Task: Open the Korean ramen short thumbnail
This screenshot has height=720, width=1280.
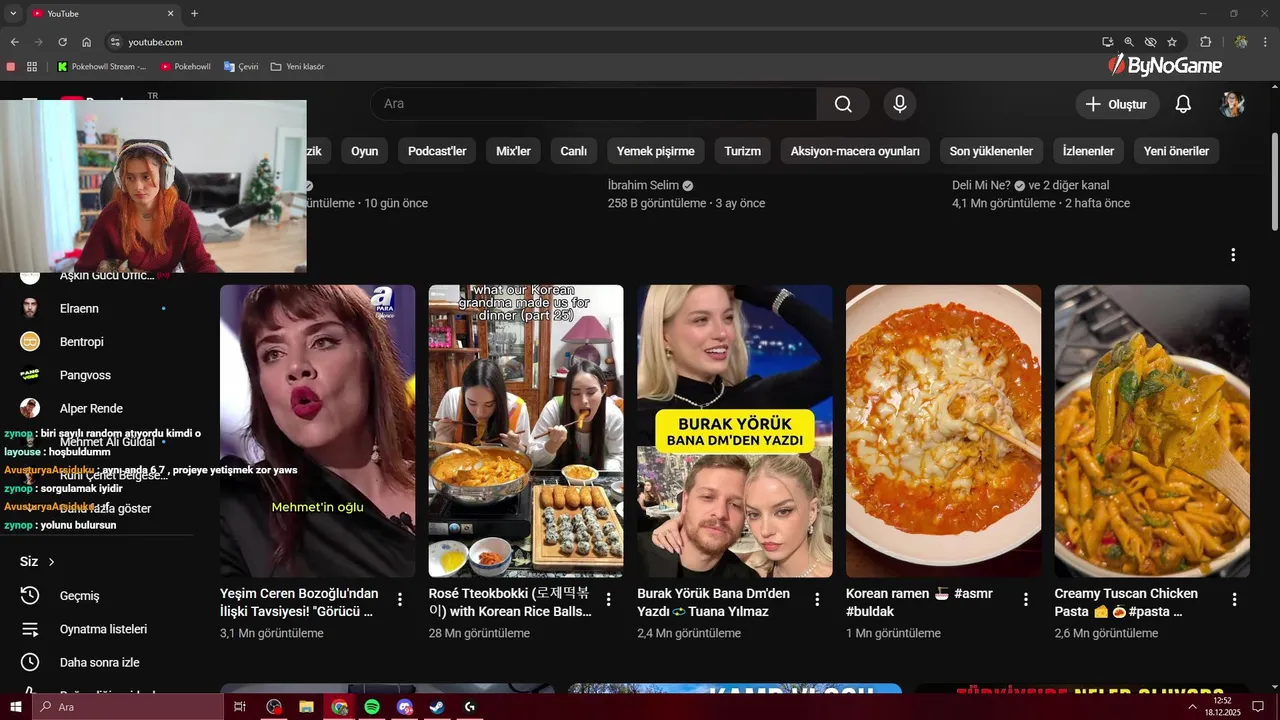Action: [943, 431]
